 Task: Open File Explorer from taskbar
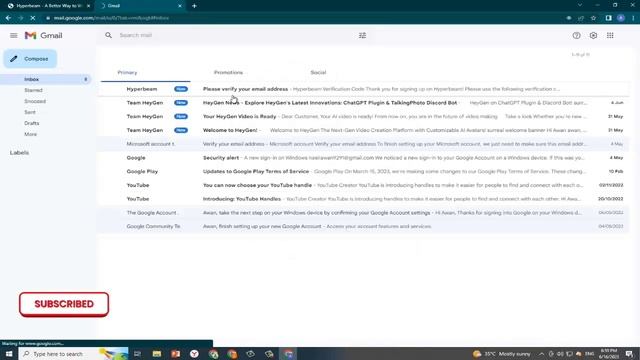pyautogui.click(x=157, y=354)
